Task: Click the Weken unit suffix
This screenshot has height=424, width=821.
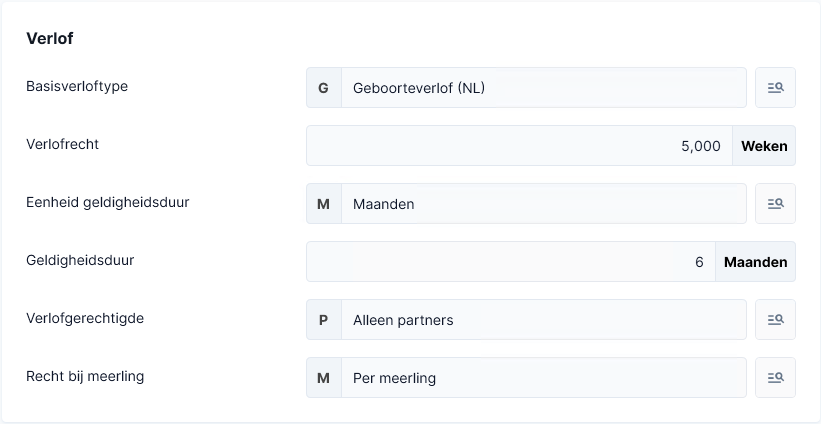Action: [764, 146]
